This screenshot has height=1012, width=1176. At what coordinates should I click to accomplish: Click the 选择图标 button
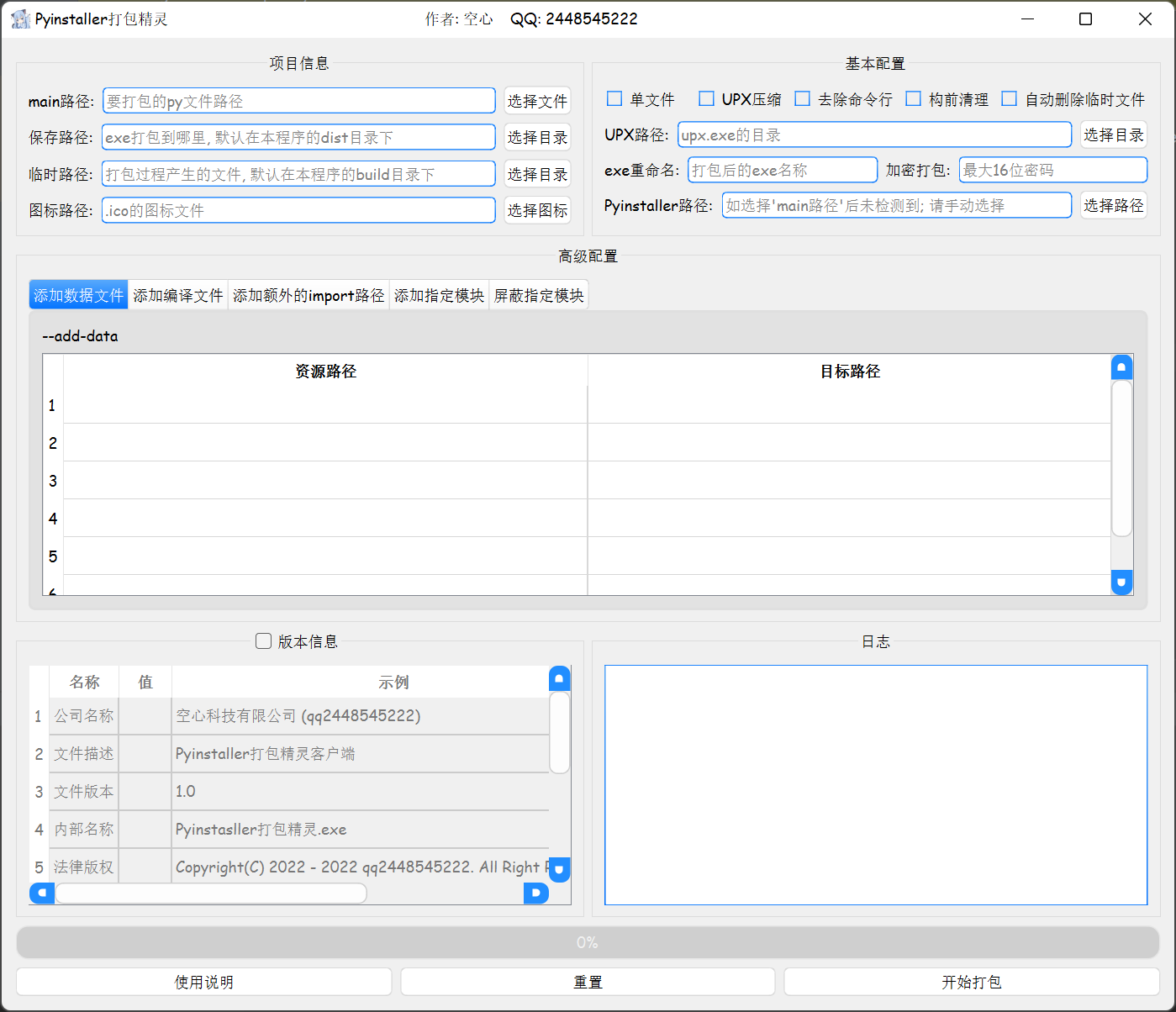pyautogui.click(x=537, y=210)
